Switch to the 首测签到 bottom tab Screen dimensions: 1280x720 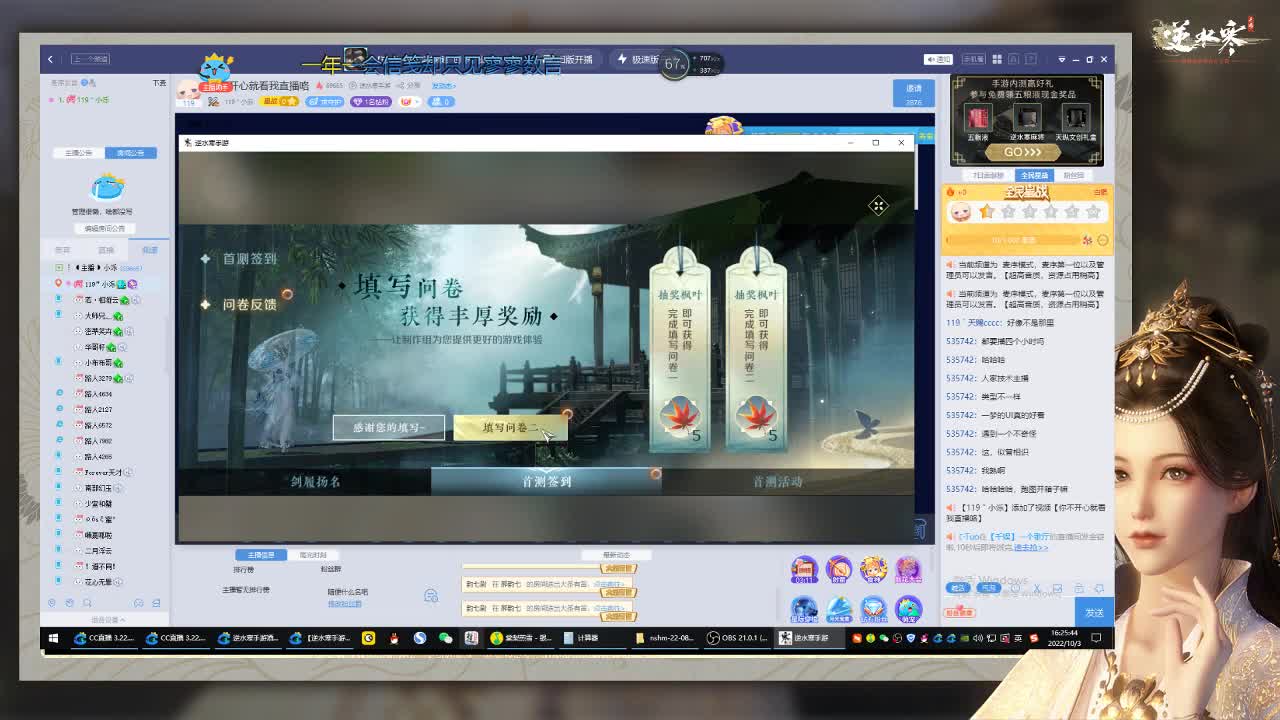(x=546, y=481)
